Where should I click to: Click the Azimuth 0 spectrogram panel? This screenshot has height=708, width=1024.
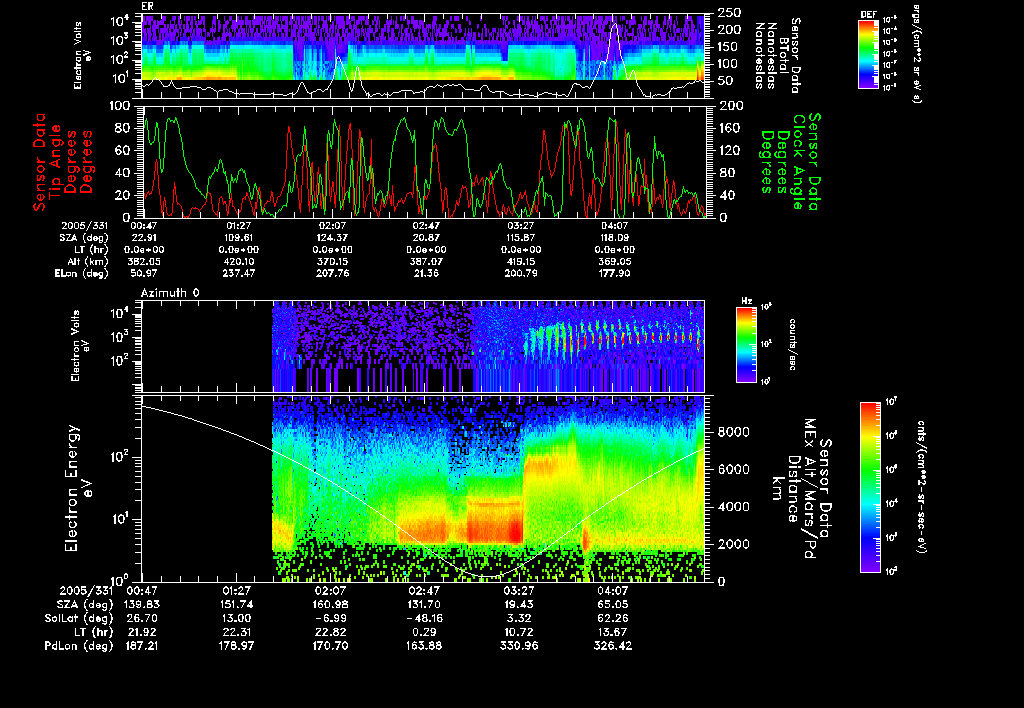point(423,346)
